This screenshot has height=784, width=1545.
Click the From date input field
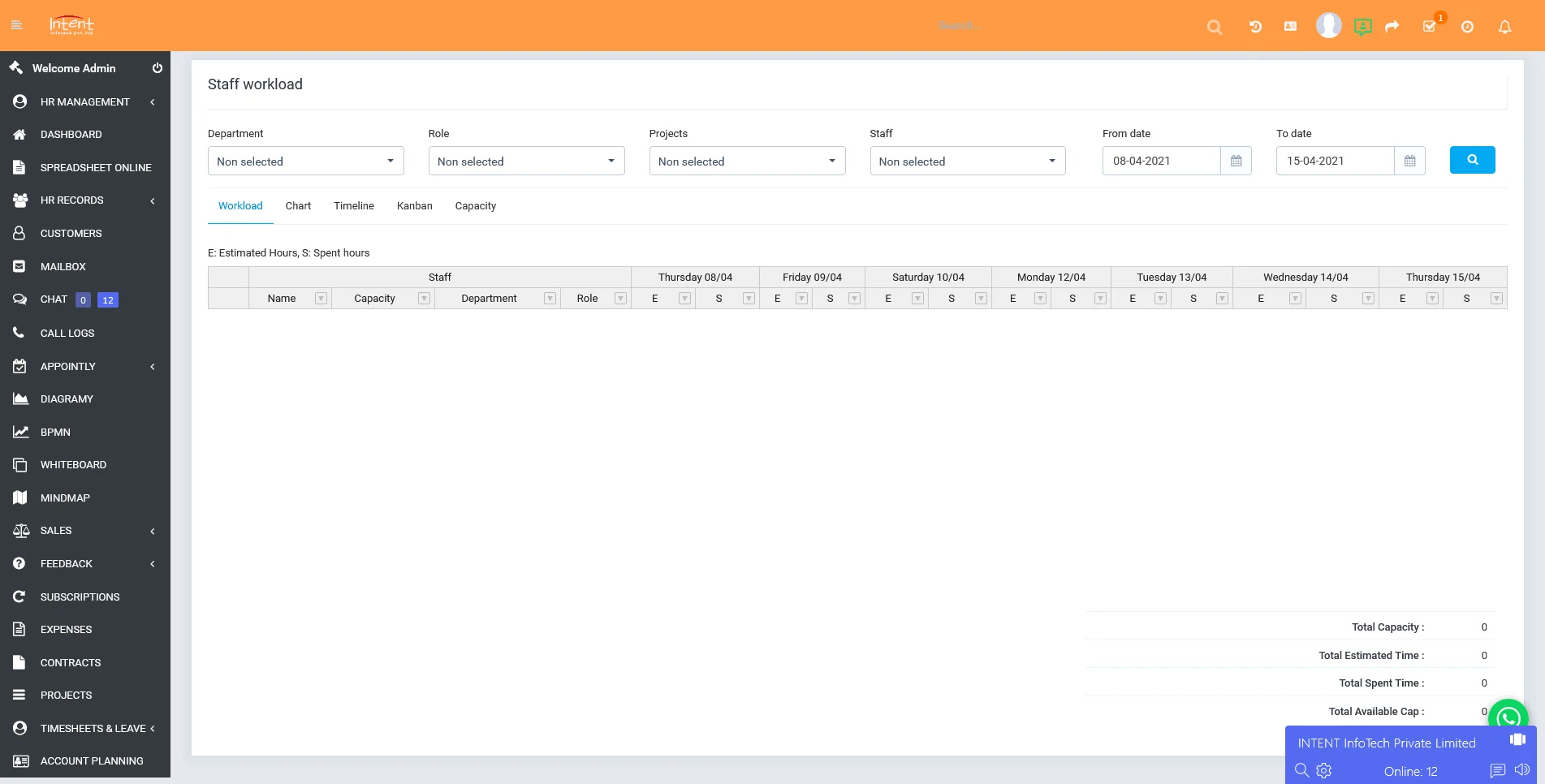pyautogui.click(x=1162, y=161)
